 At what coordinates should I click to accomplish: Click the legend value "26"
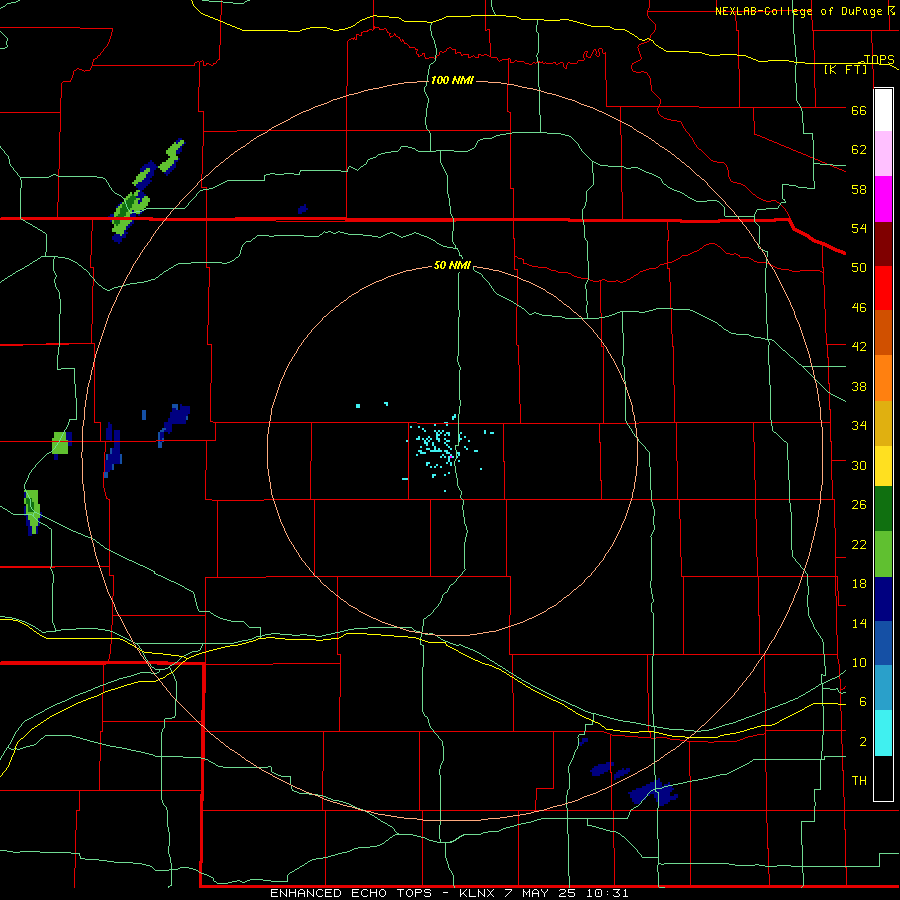pos(859,505)
